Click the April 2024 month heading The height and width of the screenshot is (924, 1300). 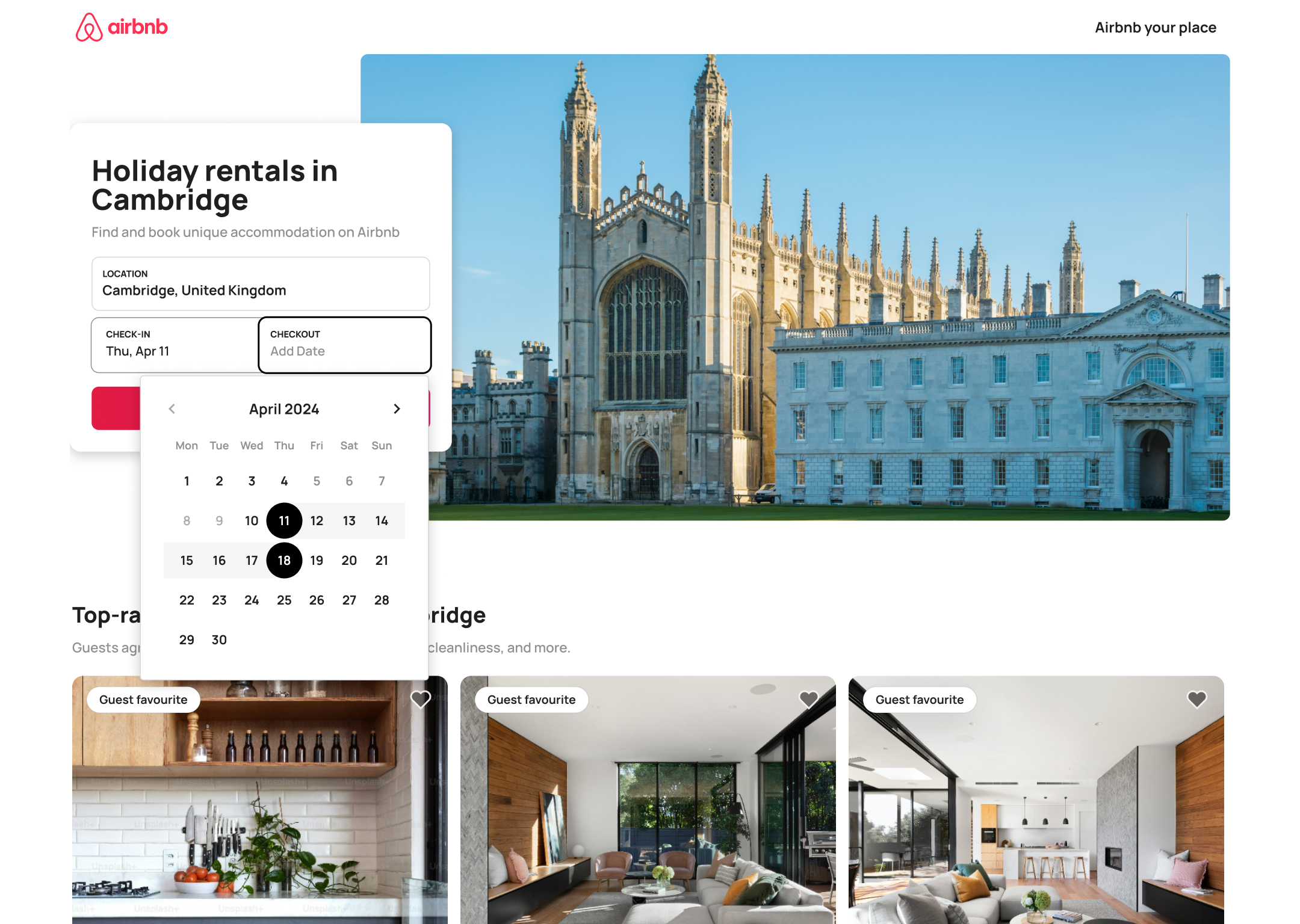coord(284,409)
